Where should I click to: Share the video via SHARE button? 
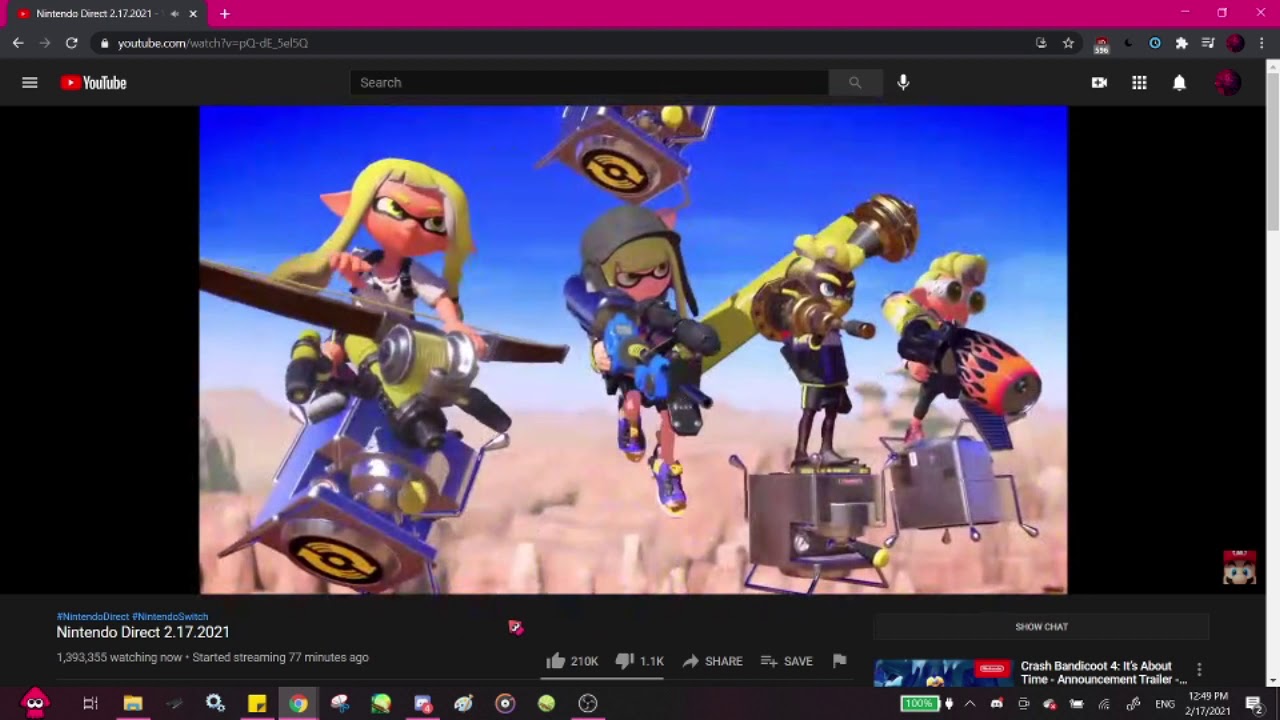712,661
